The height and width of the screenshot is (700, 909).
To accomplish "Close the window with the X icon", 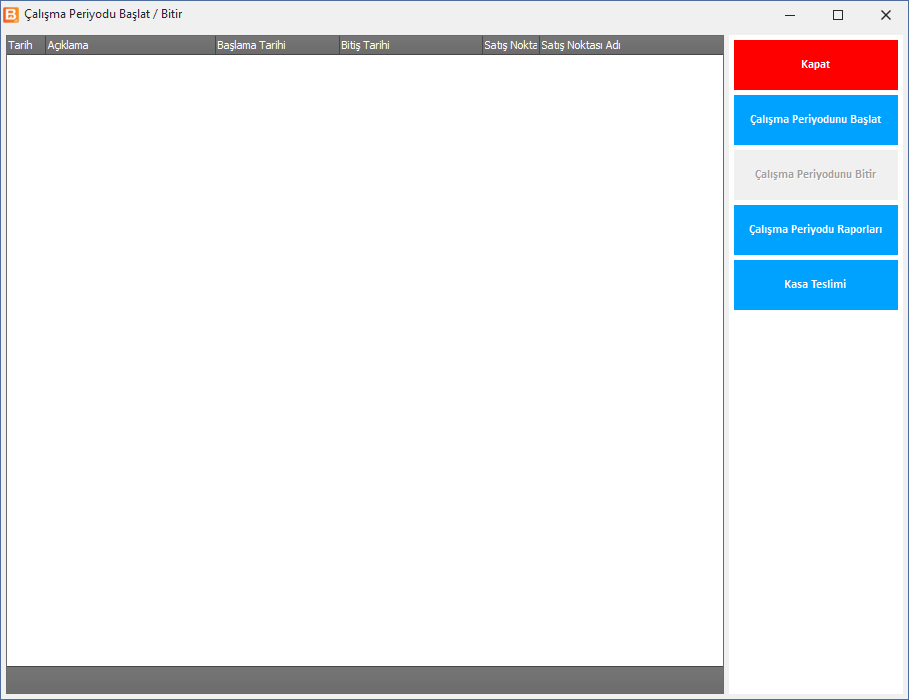I will click(x=886, y=15).
